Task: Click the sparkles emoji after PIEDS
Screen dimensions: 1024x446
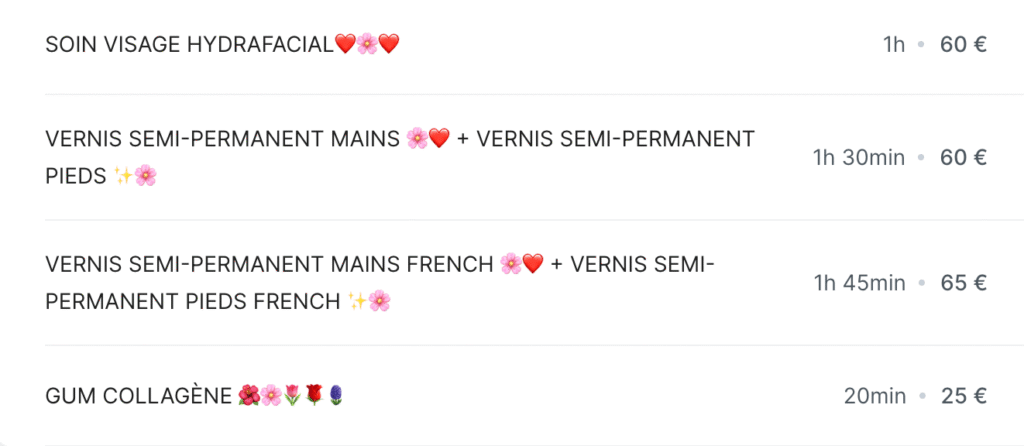Action: coord(123,176)
